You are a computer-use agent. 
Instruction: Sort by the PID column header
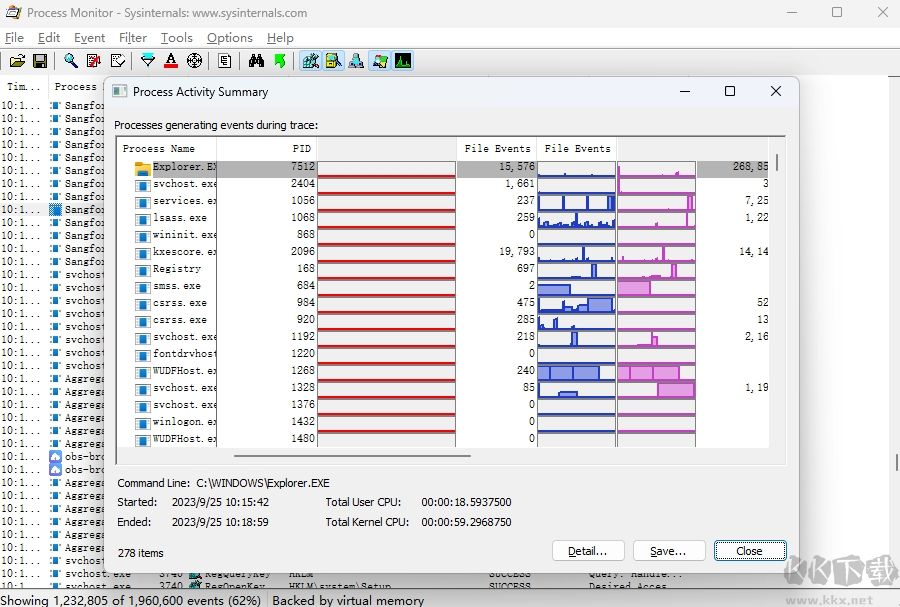click(x=300, y=148)
